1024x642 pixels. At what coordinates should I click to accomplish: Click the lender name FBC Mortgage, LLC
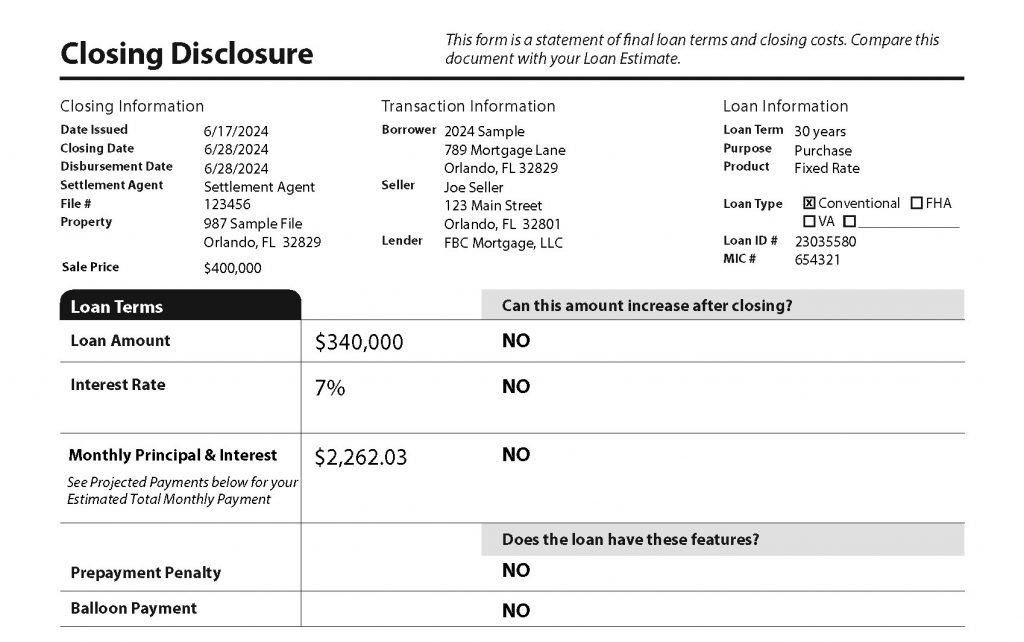coord(503,243)
